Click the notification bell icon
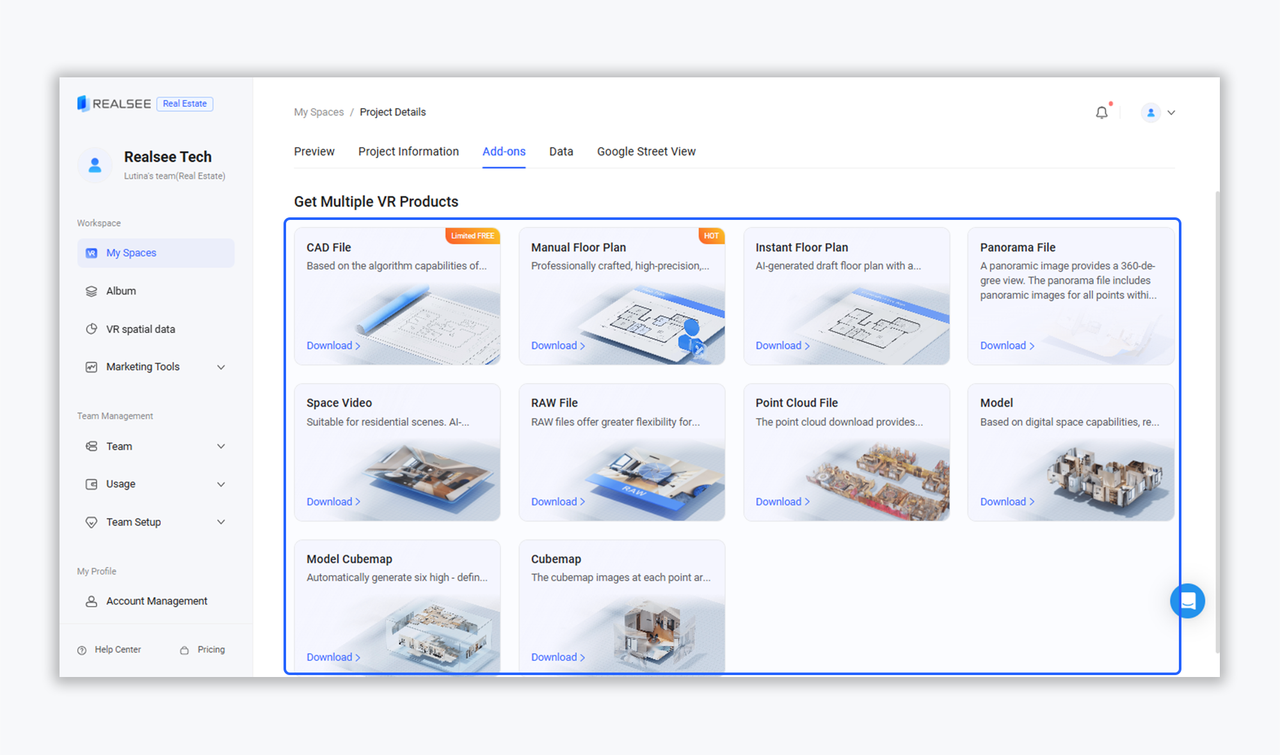1280x755 pixels. pyautogui.click(x=1101, y=113)
